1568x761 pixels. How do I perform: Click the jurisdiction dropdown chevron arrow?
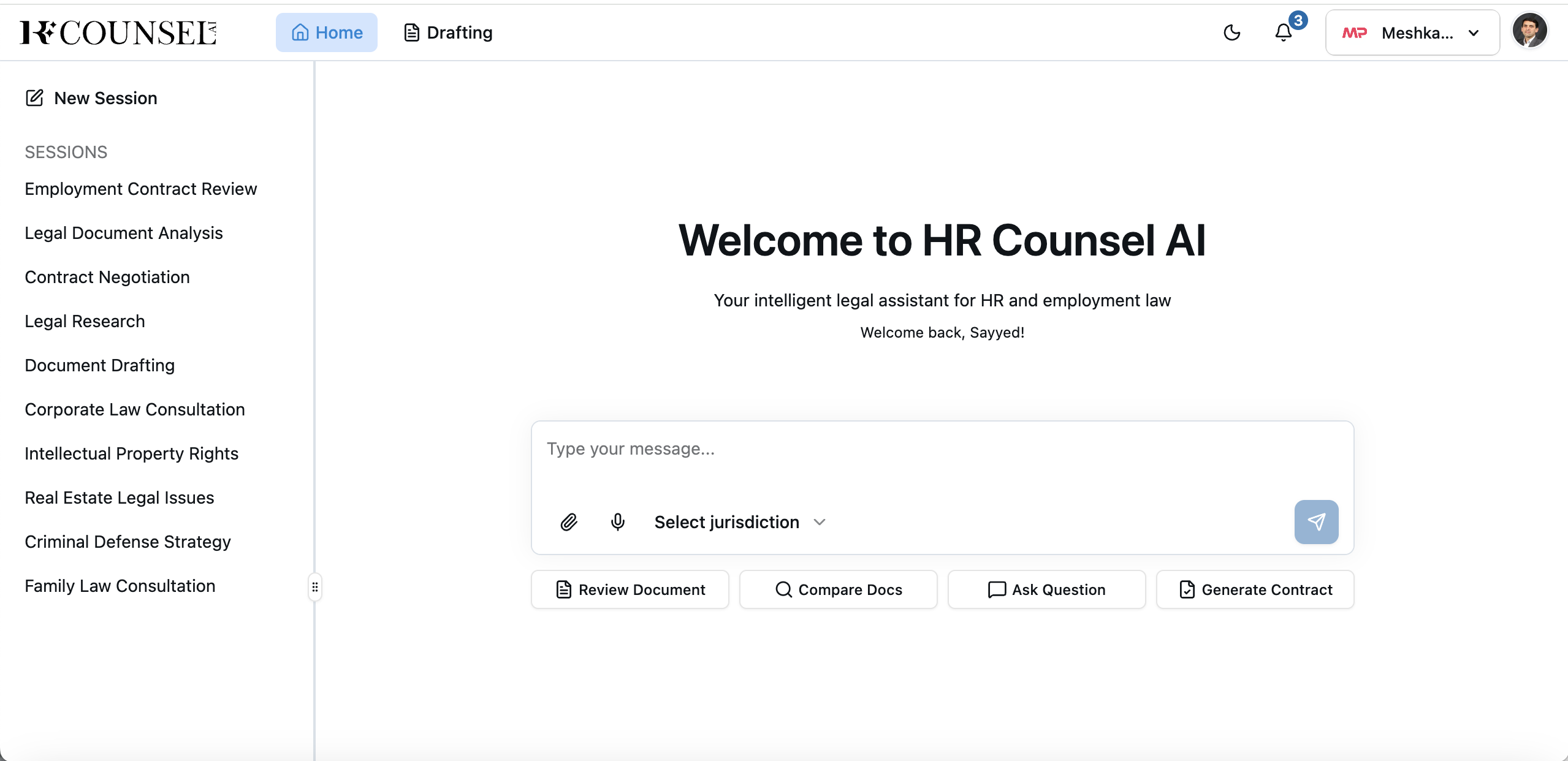click(x=820, y=522)
